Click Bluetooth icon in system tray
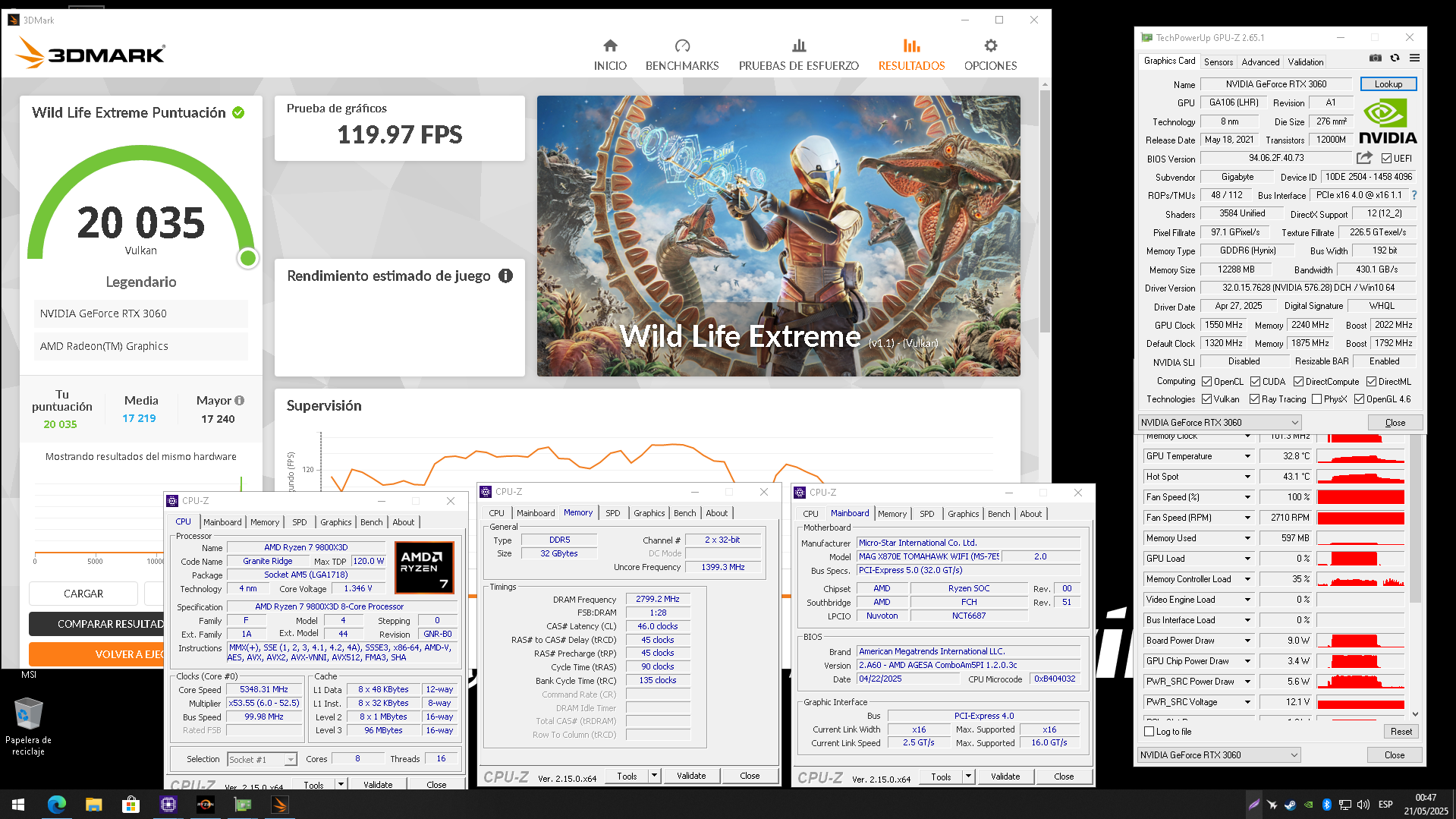 [1326, 805]
